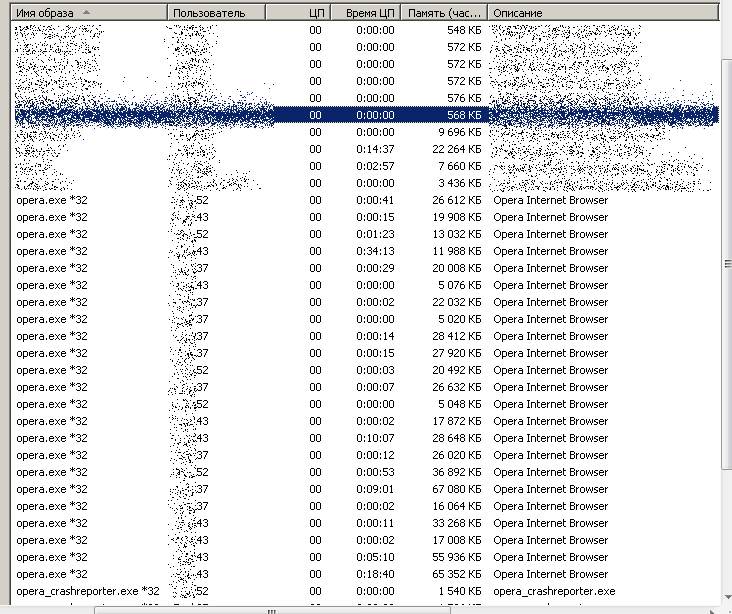Select opera.exe *32 with CPU time 0:18:40
Viewport: 732px width, 614px height.
pos(52,574)
